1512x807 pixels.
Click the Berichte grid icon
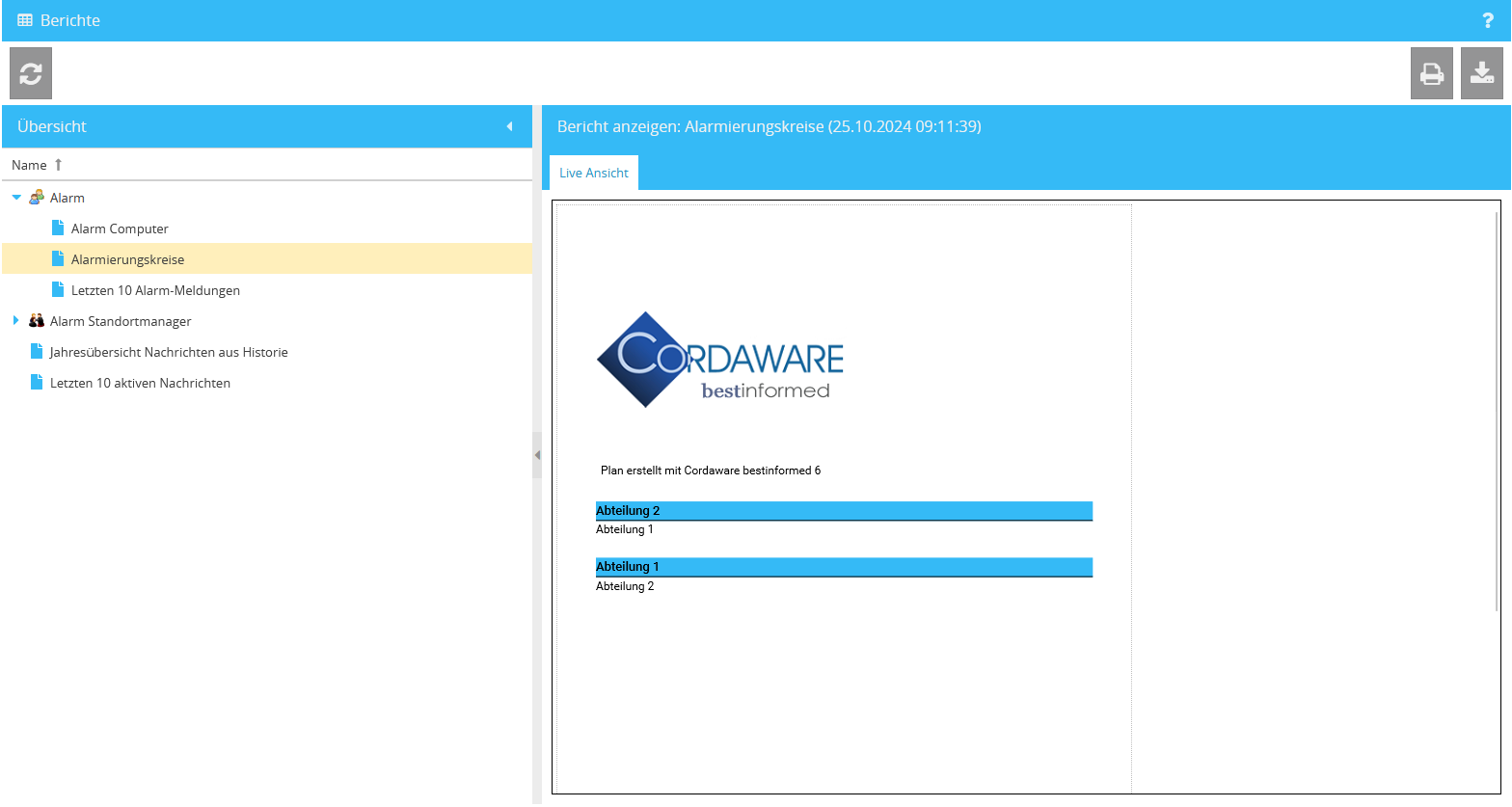point(25,20)
